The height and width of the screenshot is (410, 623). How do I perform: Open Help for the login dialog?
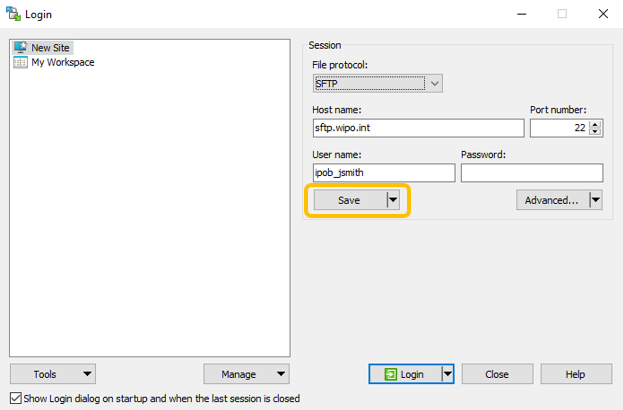click(575, 374)
